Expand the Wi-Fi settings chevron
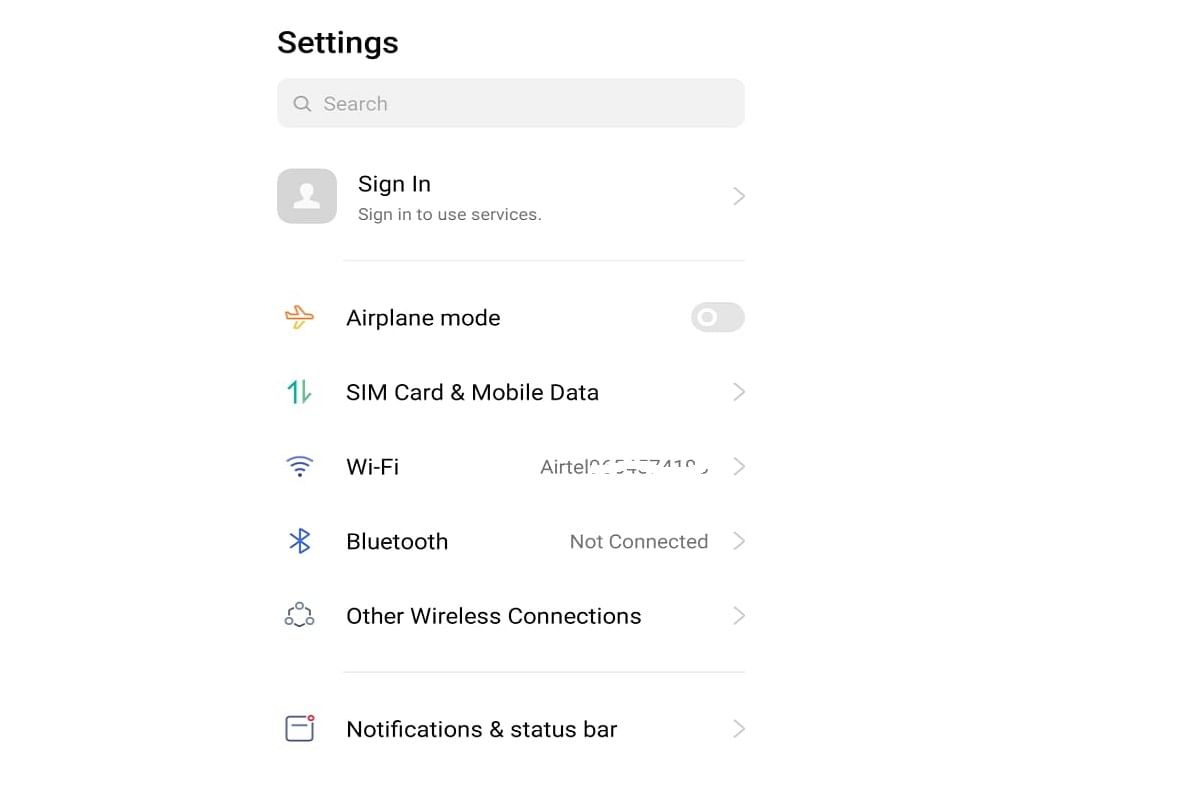 click(x=739, y=466)
